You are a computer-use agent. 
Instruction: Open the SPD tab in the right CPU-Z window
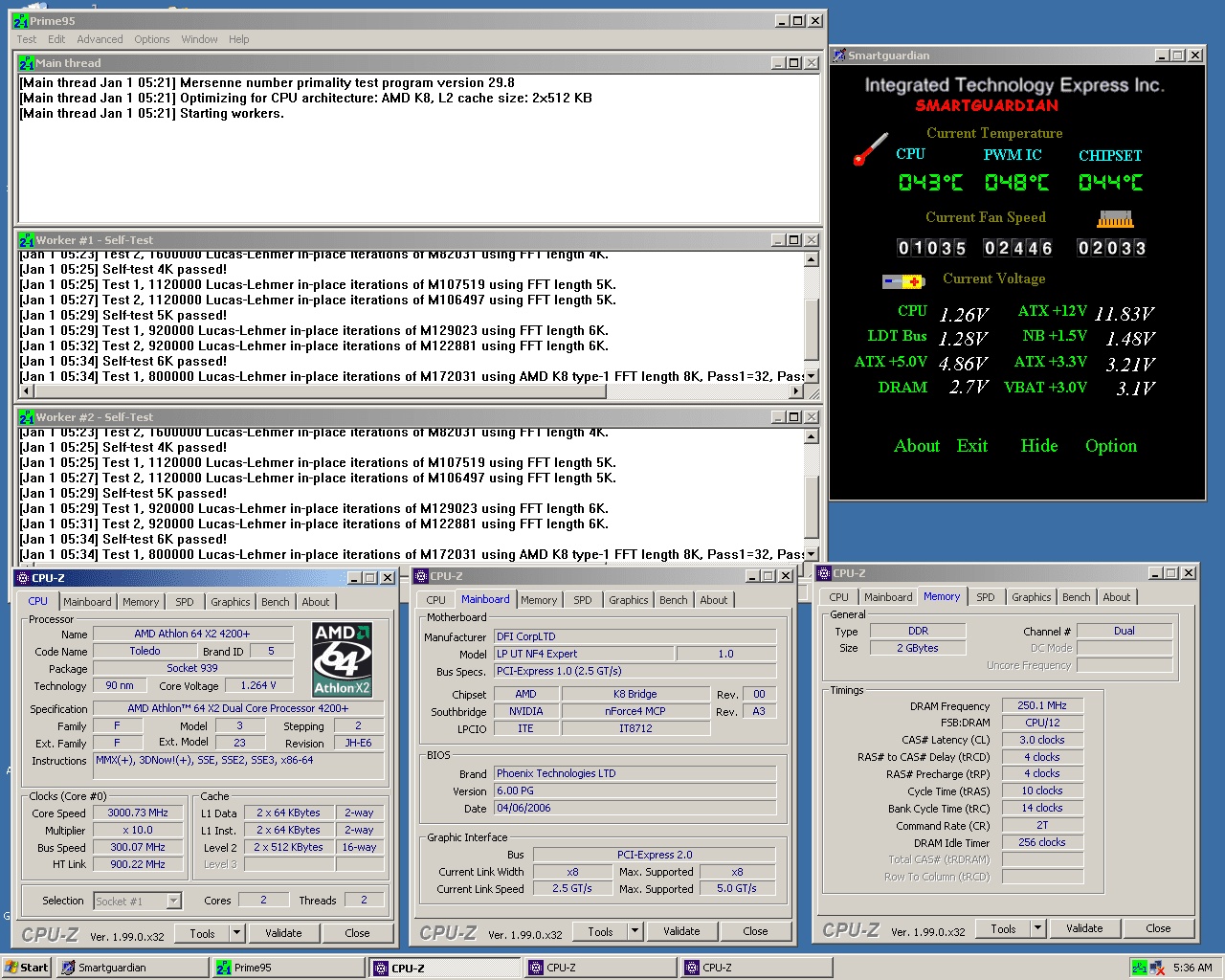click(x=985, y=597)
